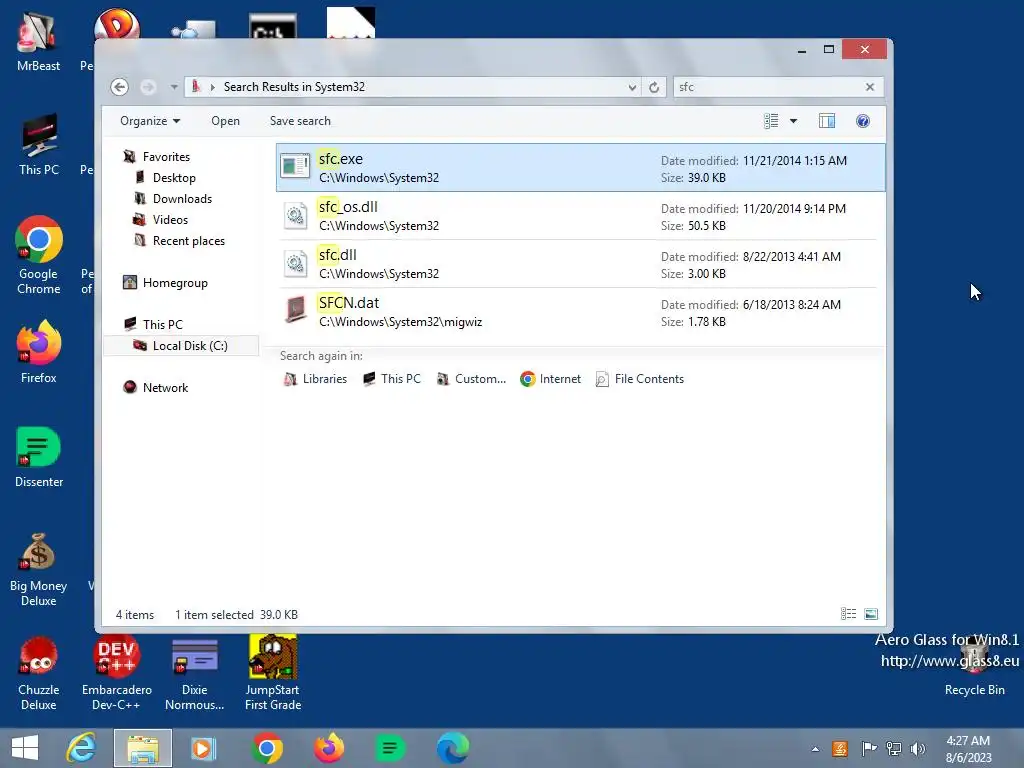Click the Back navigation arrow

coord(120,87)
